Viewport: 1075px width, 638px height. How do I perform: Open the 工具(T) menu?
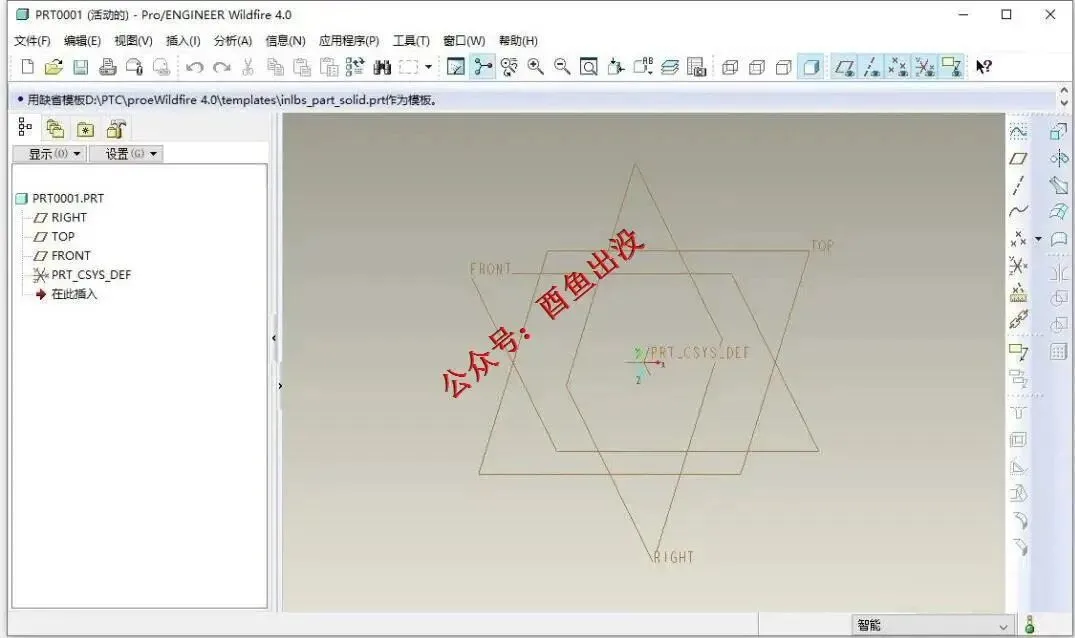point(411,40)
